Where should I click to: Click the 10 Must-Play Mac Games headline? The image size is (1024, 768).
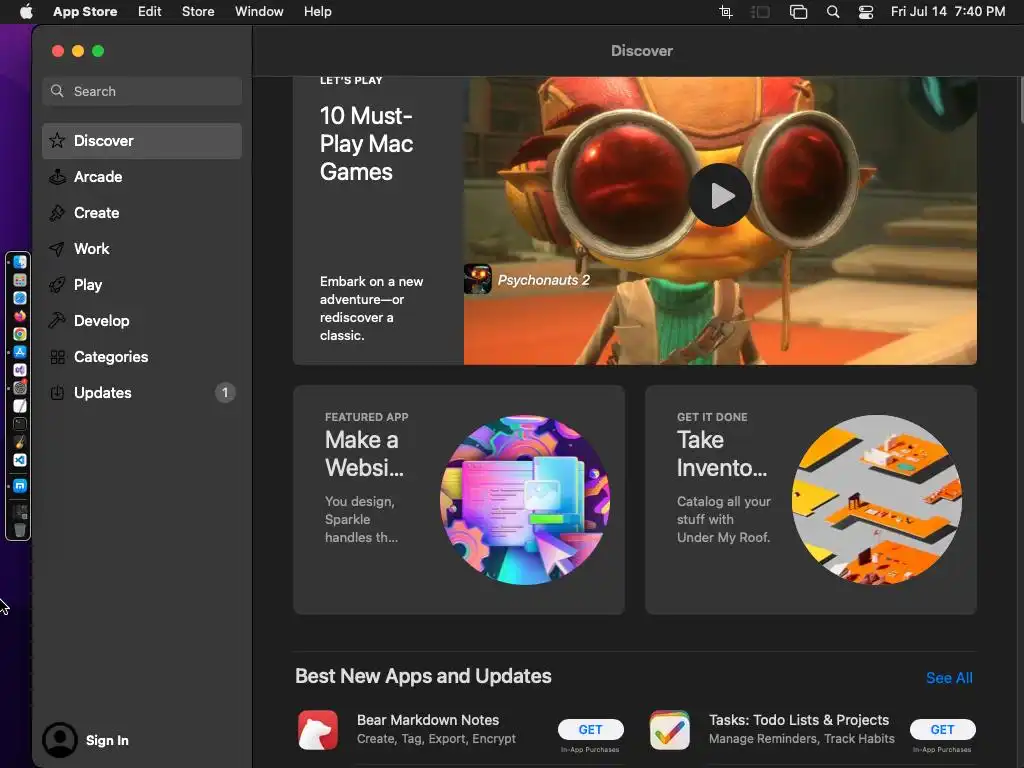[366, 144]
